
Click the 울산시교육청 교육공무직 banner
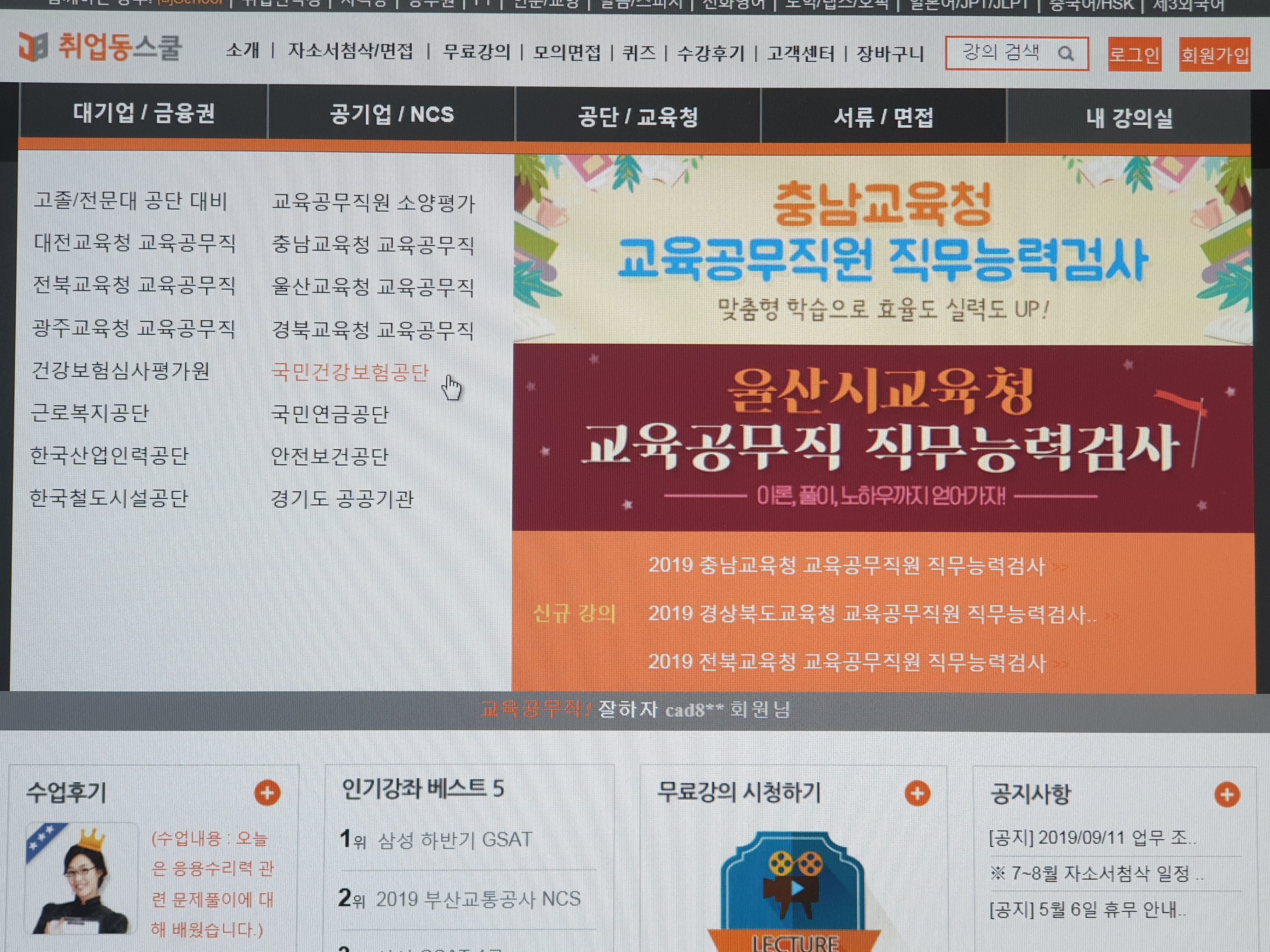point(883,439)
